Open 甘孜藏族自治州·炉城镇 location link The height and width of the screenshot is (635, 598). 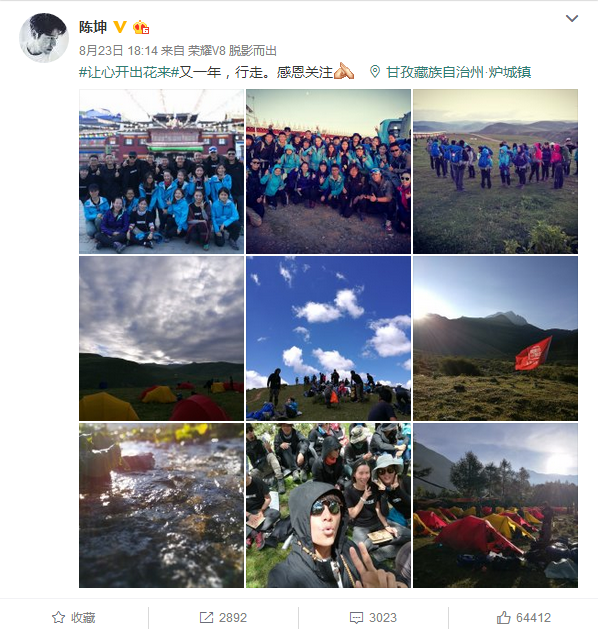[459, 72]
